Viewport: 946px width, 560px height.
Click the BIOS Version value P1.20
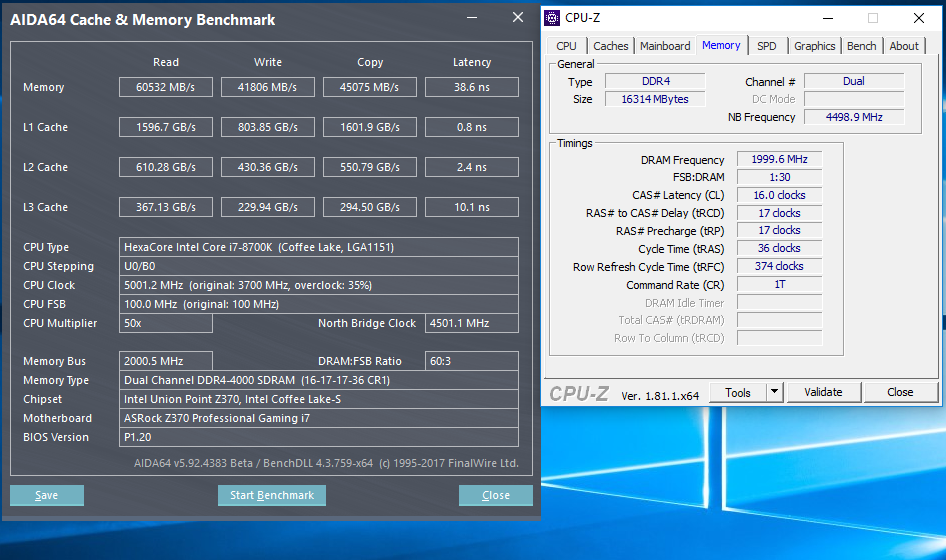tap(319, 437)
